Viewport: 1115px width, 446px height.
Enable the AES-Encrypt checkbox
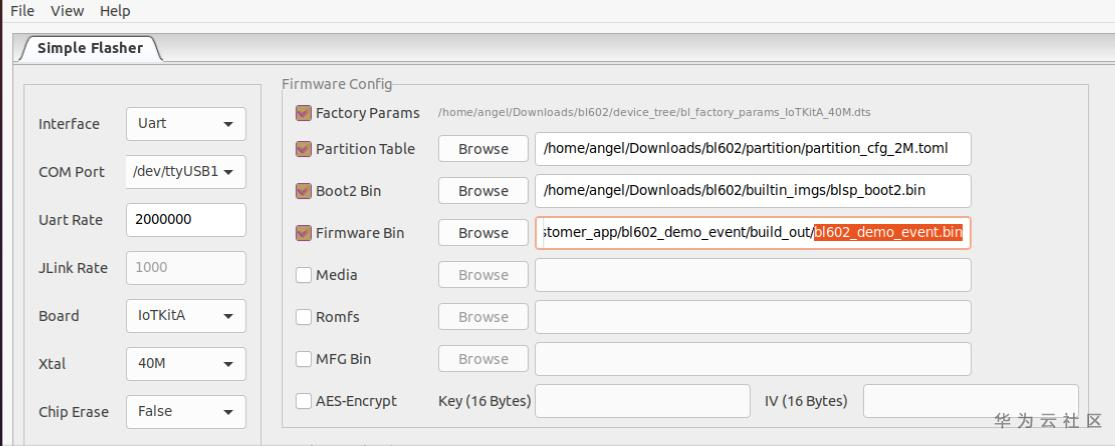pyautogui.click(x=304, y=401)
